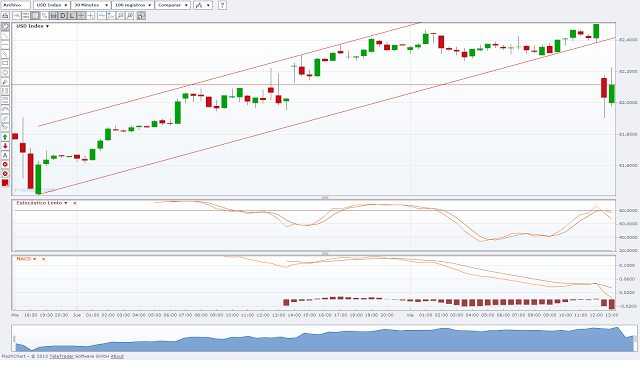
Task: Click the Jue date label on time axis
Action: (x=77, y=315)
